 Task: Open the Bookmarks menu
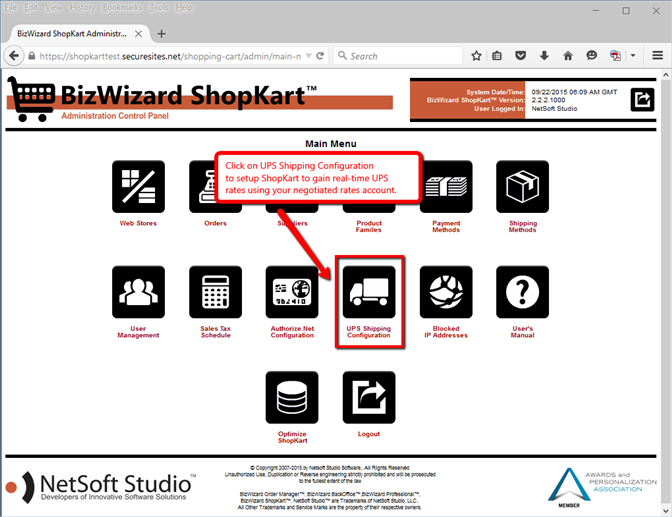point(122,8)
